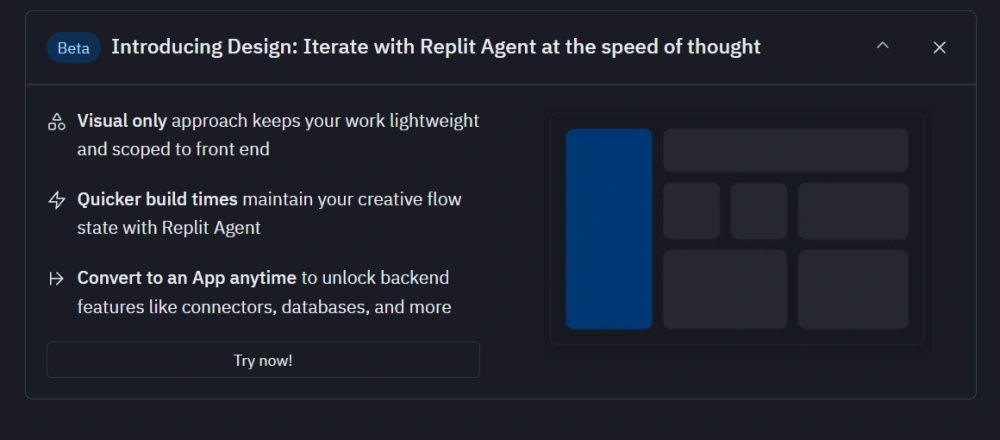Click the arrow icon beside Convert to an App
Viewport: 1000px width, 440px height.
(x=57, y=278)
